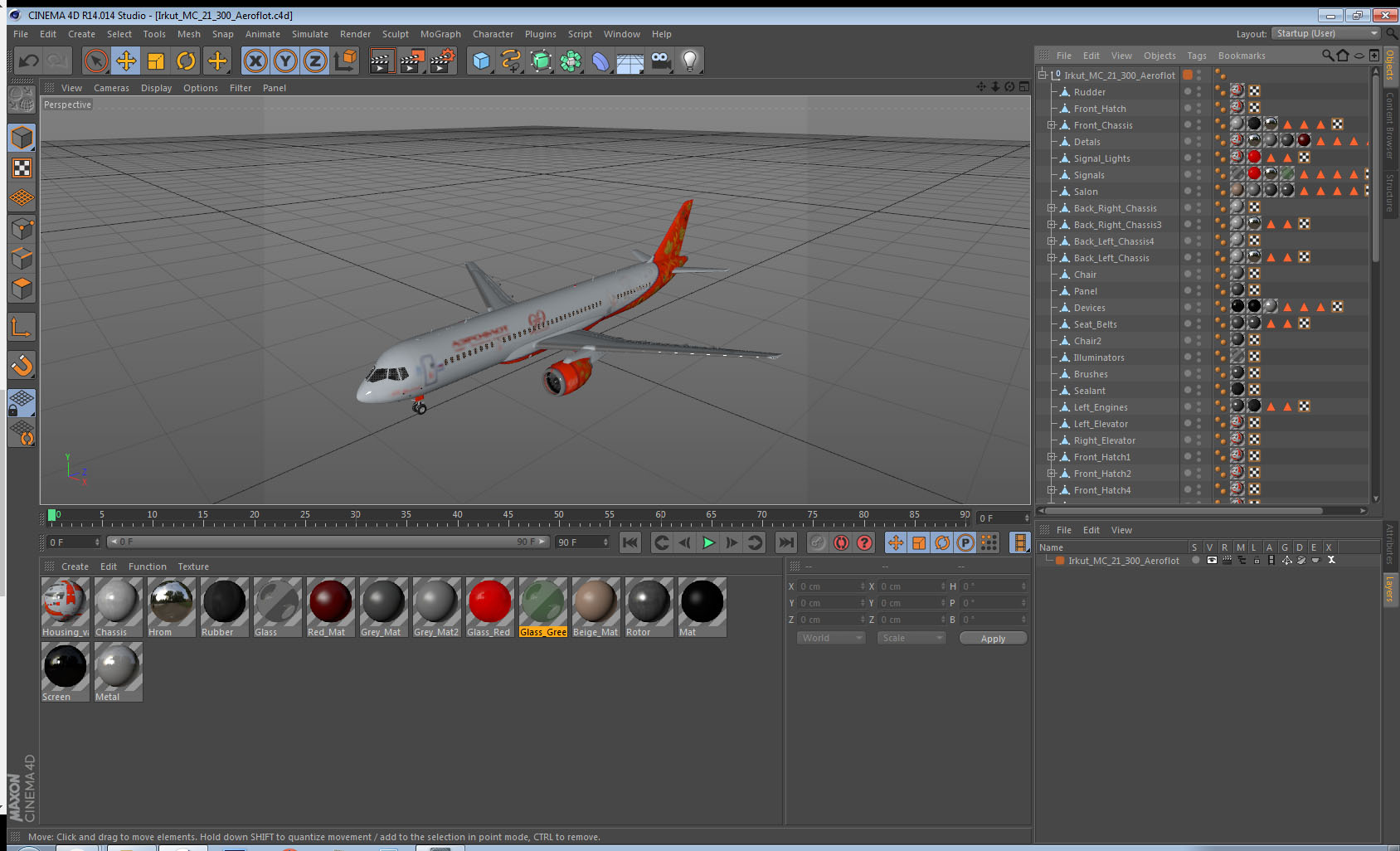The width and height of the screenshot is (1400, 851).
Task: Toggle autokeying button
Action: coord(841,542)
